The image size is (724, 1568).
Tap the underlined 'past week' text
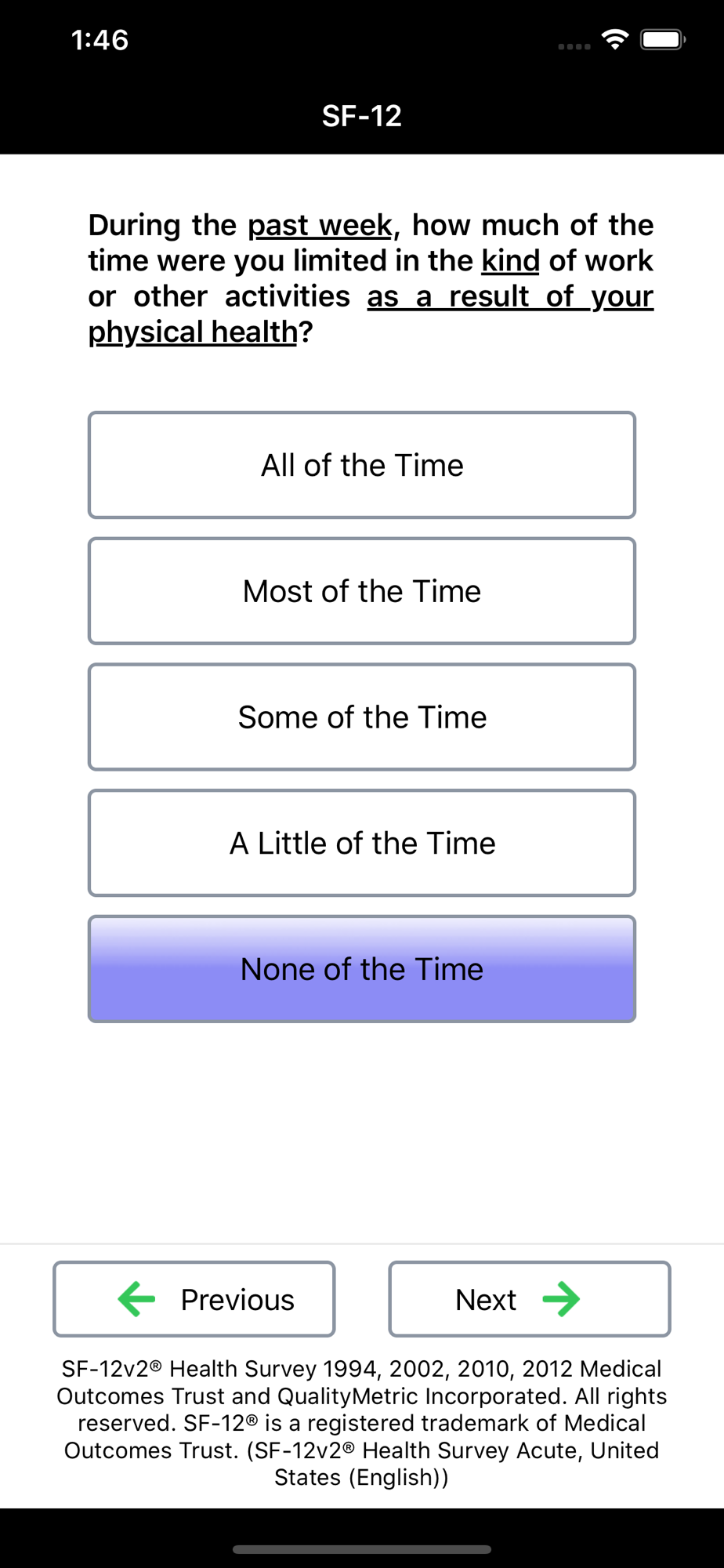320,226
